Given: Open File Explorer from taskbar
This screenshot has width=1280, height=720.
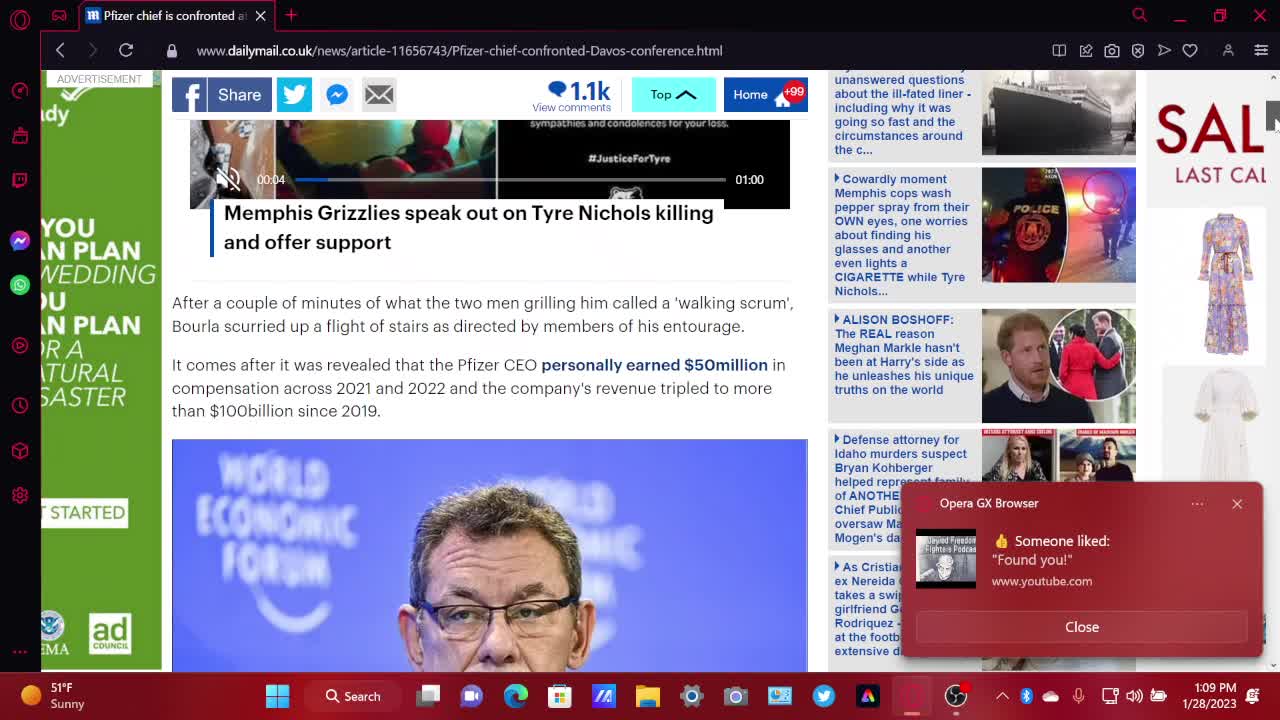Looking at the screenshot, I should 648,696.
